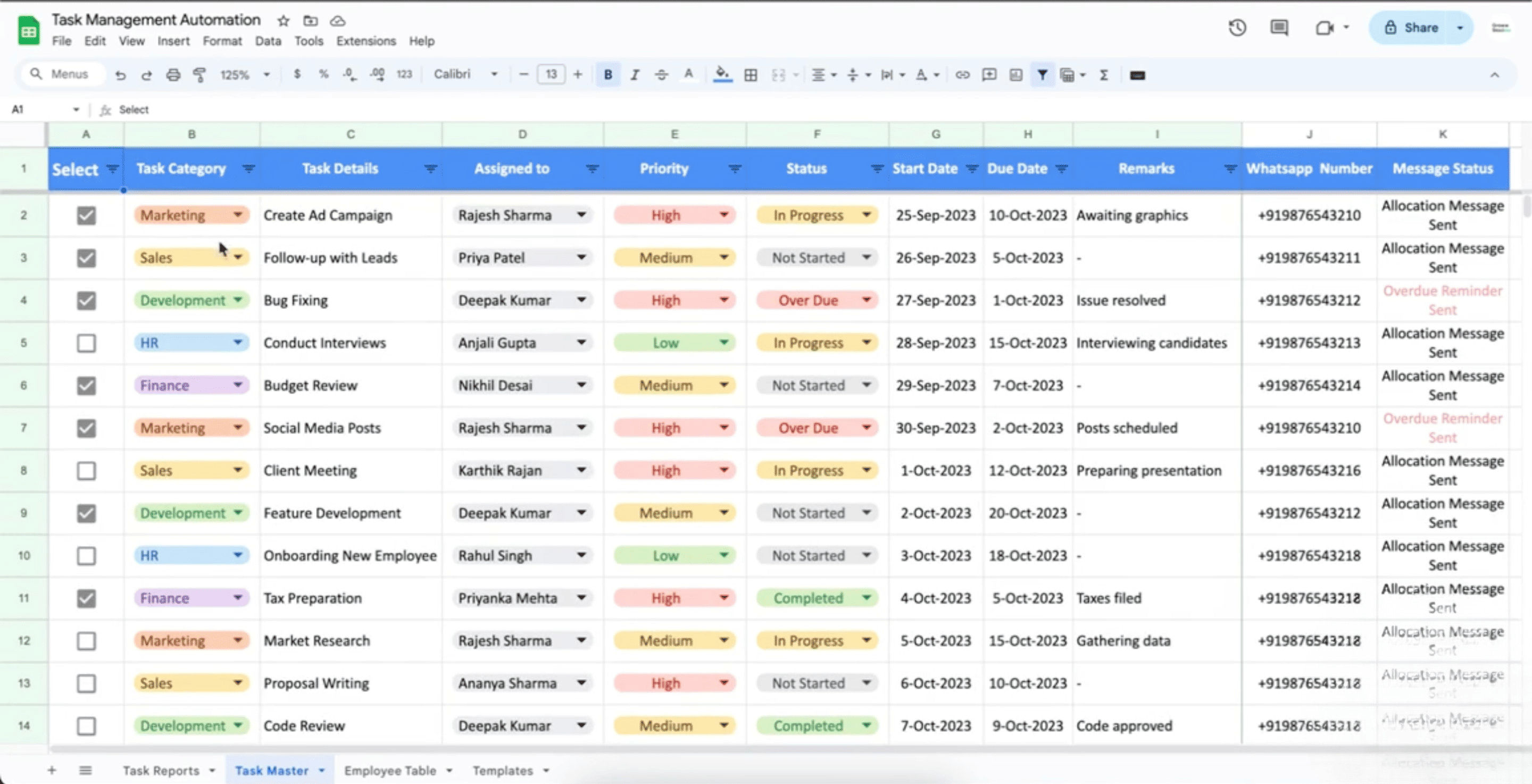
Task: Click the Menus search box
Action: [x=64, y=74]
